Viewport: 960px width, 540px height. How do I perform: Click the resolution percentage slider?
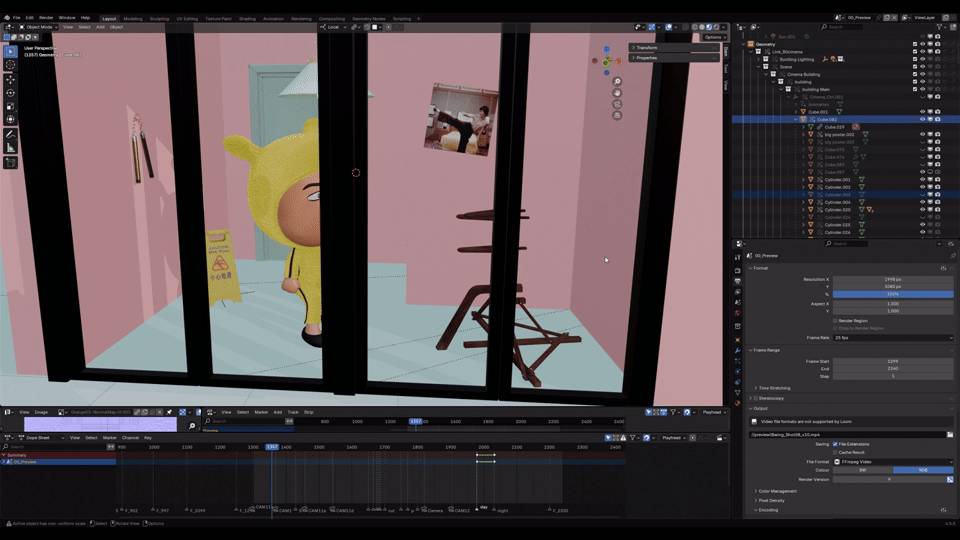(893, 294)
